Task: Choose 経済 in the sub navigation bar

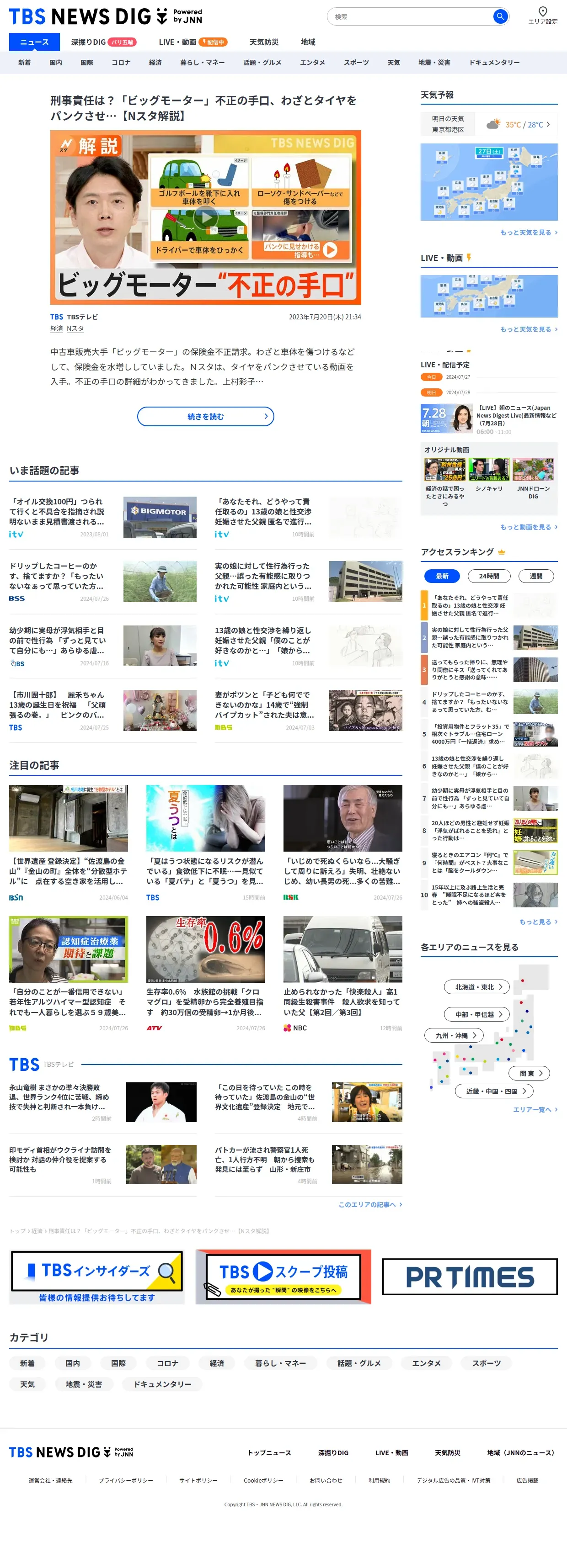Action: [x=155, y=63]
